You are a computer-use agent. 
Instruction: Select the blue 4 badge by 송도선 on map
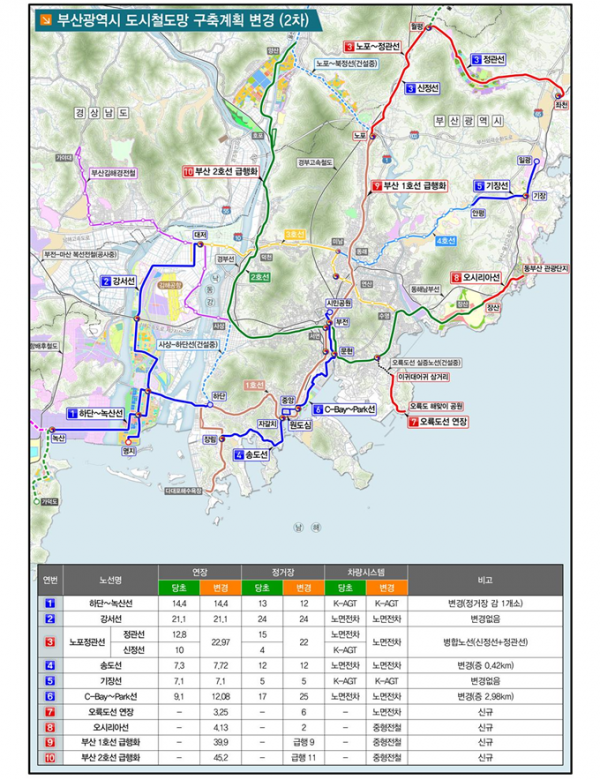click(238, 455)
